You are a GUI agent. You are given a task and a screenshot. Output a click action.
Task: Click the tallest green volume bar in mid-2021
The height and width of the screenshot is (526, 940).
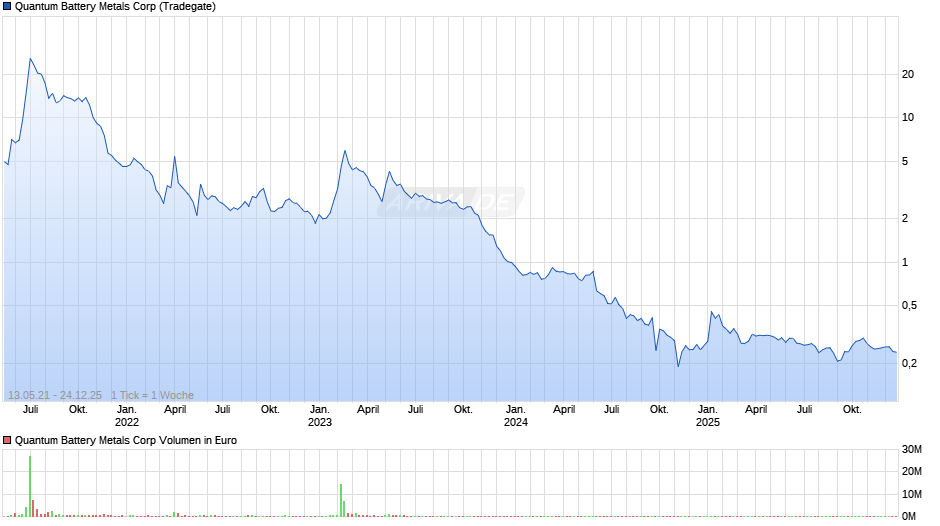click(30, 486)
